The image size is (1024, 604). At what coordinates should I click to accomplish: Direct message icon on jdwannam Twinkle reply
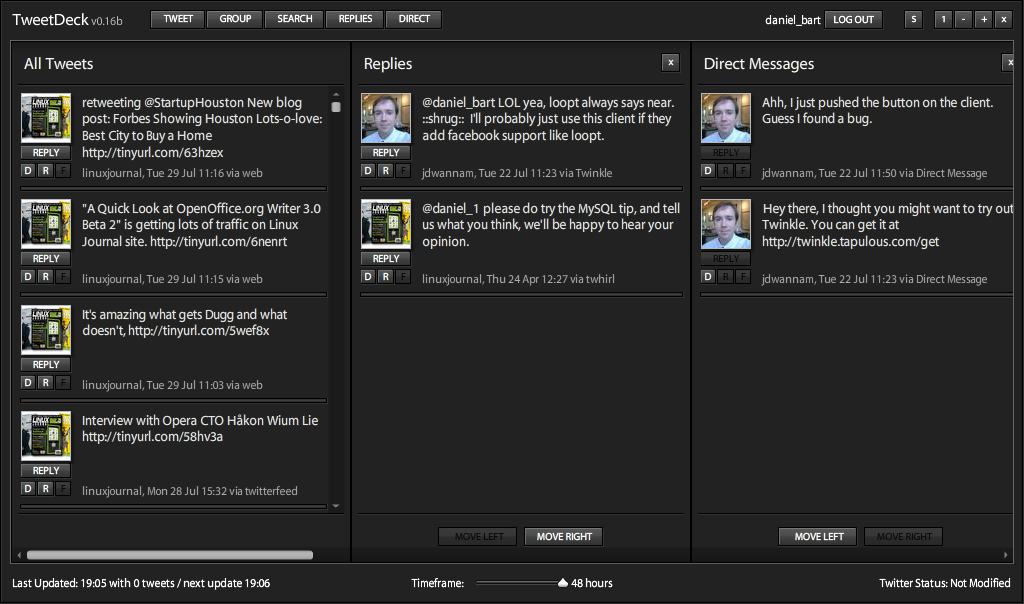tap(368, 170)
